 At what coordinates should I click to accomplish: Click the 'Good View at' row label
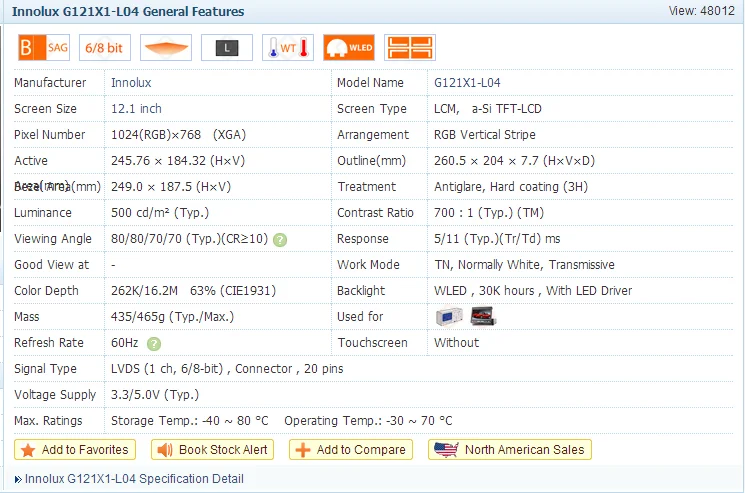click(x=51, y=265)
